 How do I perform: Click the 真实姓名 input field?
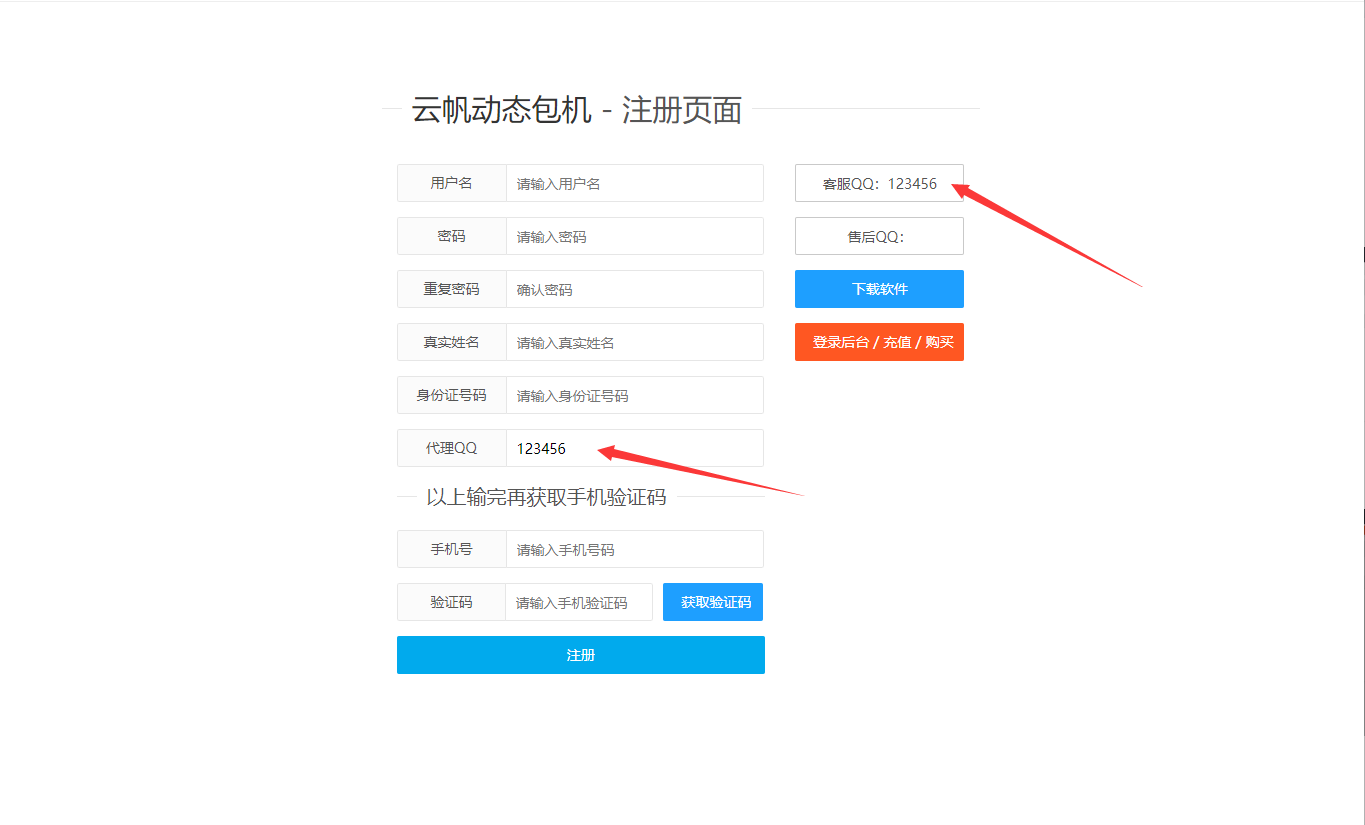[x=635, y=342]
